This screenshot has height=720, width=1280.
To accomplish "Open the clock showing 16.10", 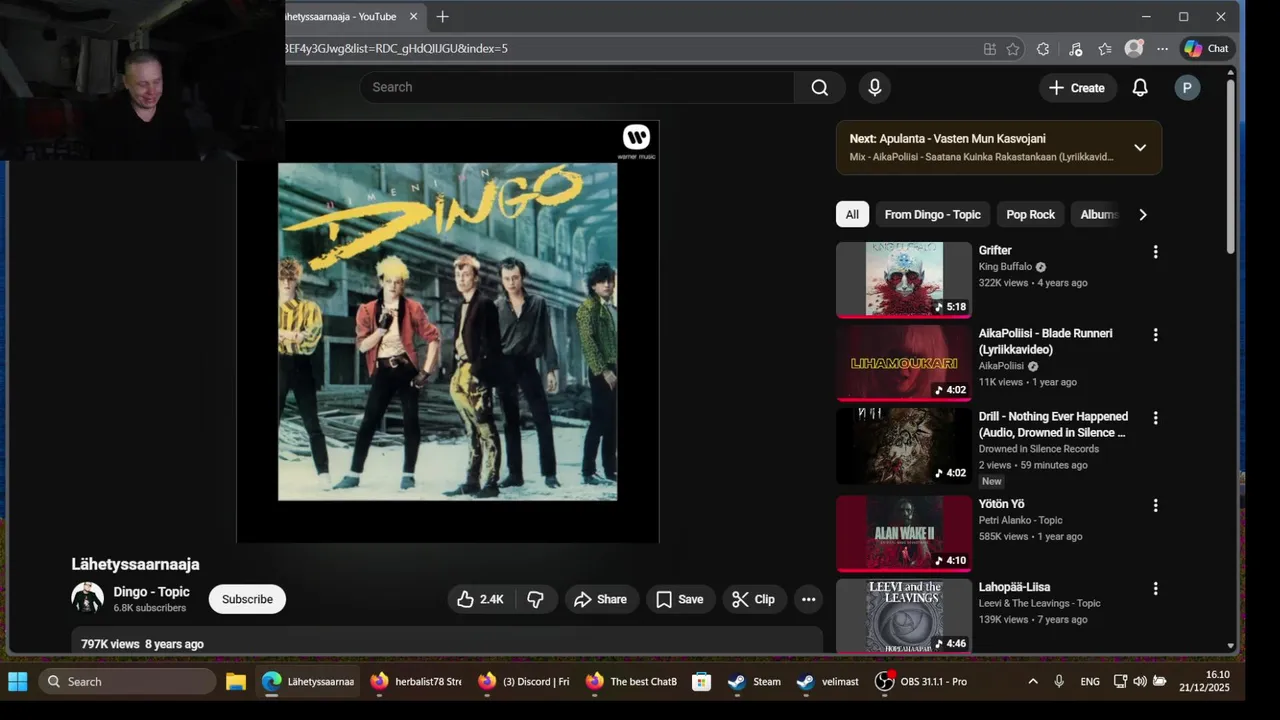I will [x=1204, y=681].
